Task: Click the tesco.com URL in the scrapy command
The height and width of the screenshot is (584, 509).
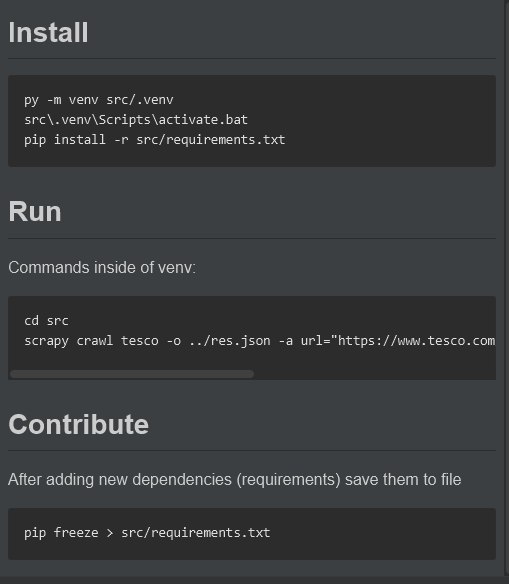Action: [416, 341]
